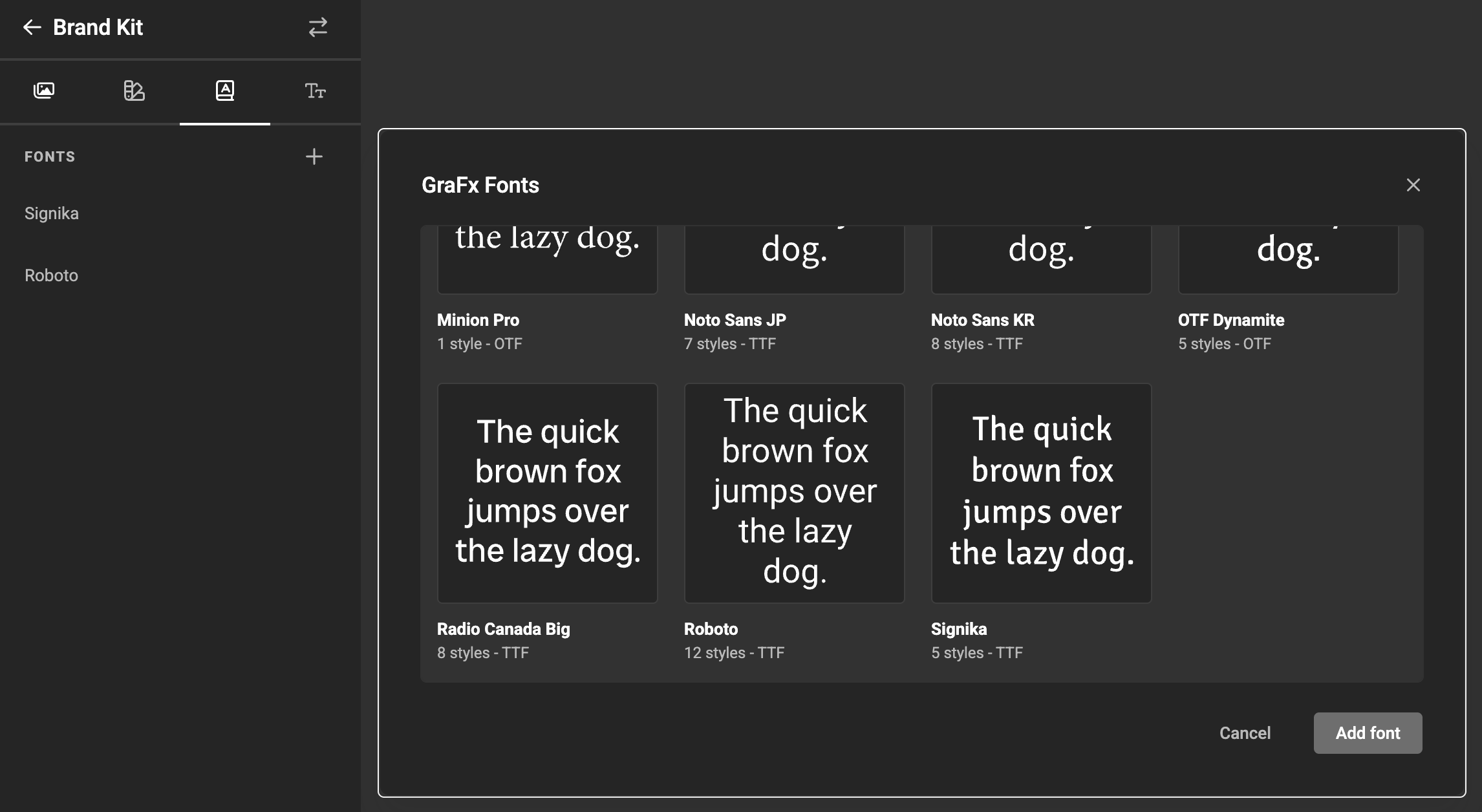Screen dimensions: 1482x812
Task: Choose the Noto Sans JP font preview
Action: 794,259
